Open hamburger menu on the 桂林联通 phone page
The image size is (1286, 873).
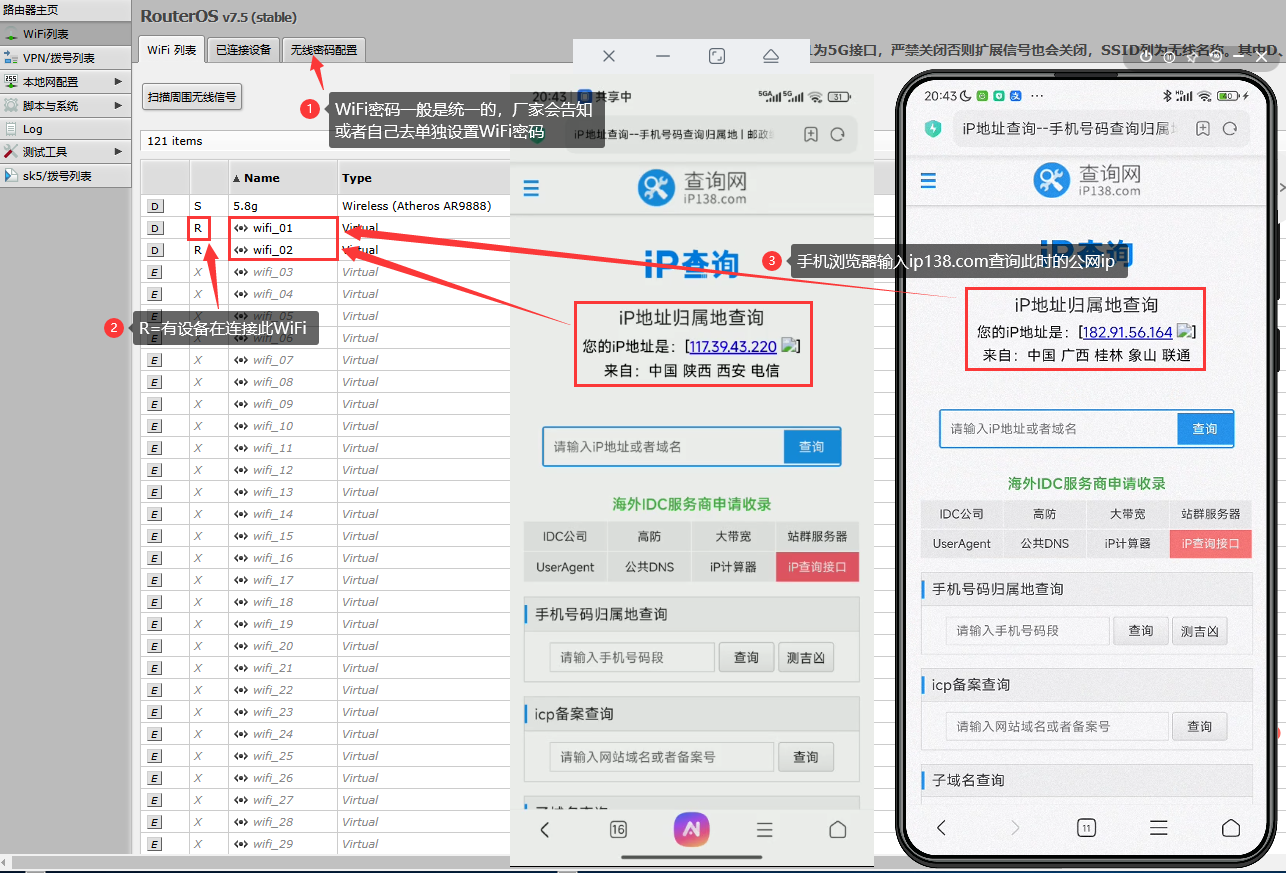(x=928, y=180)
